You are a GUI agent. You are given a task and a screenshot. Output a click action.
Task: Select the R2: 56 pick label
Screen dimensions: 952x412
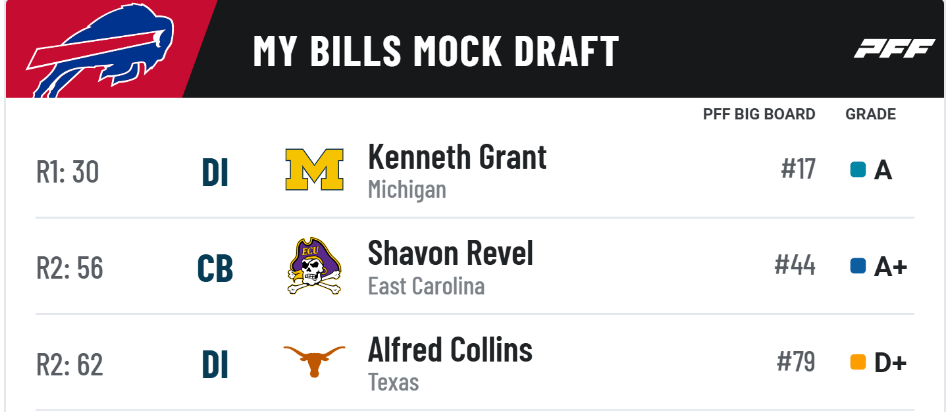[x=70, y=268]
